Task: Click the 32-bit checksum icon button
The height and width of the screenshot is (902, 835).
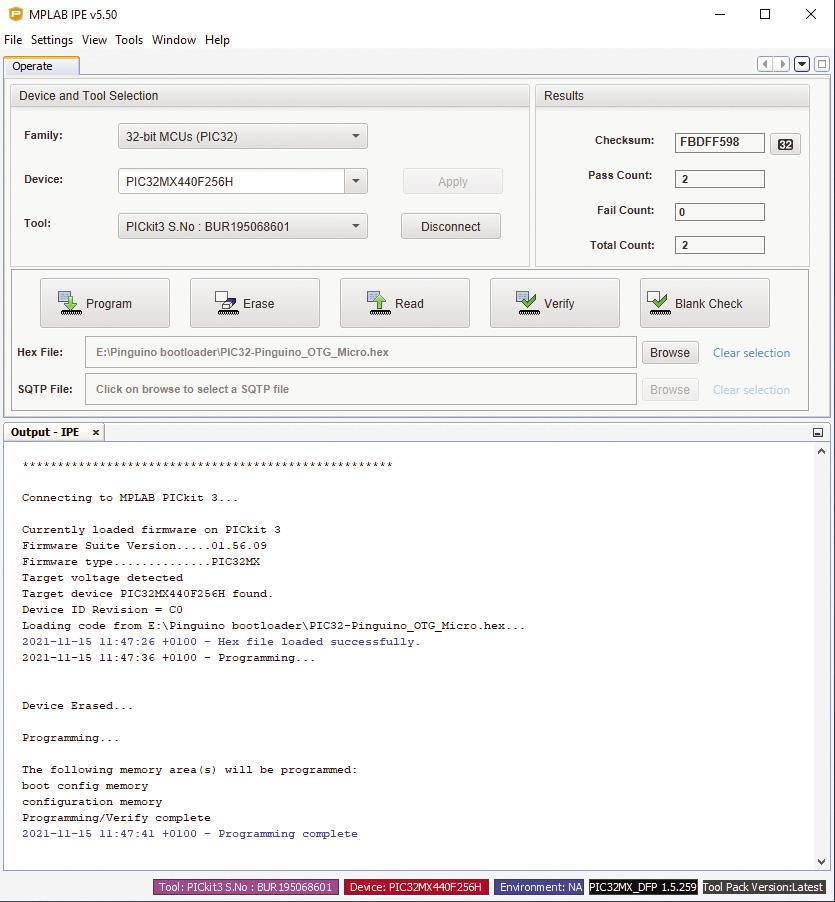Action: pyautogui.click(x=785, y=144)
